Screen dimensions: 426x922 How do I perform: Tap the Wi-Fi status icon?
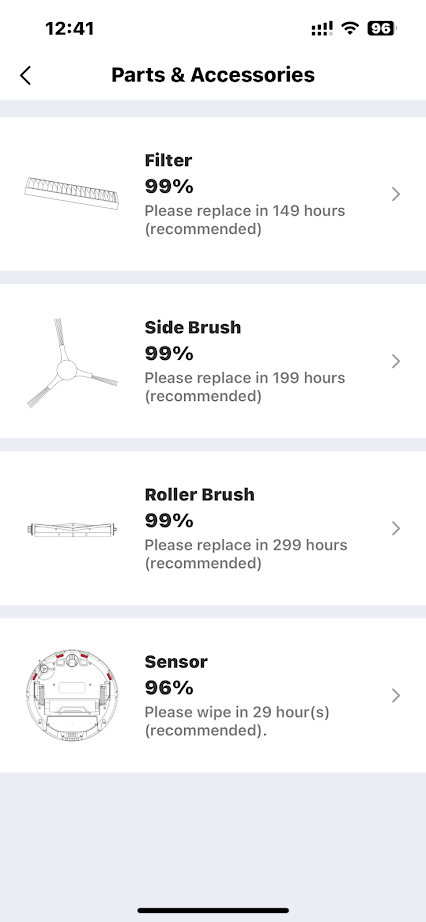[351, 28]
